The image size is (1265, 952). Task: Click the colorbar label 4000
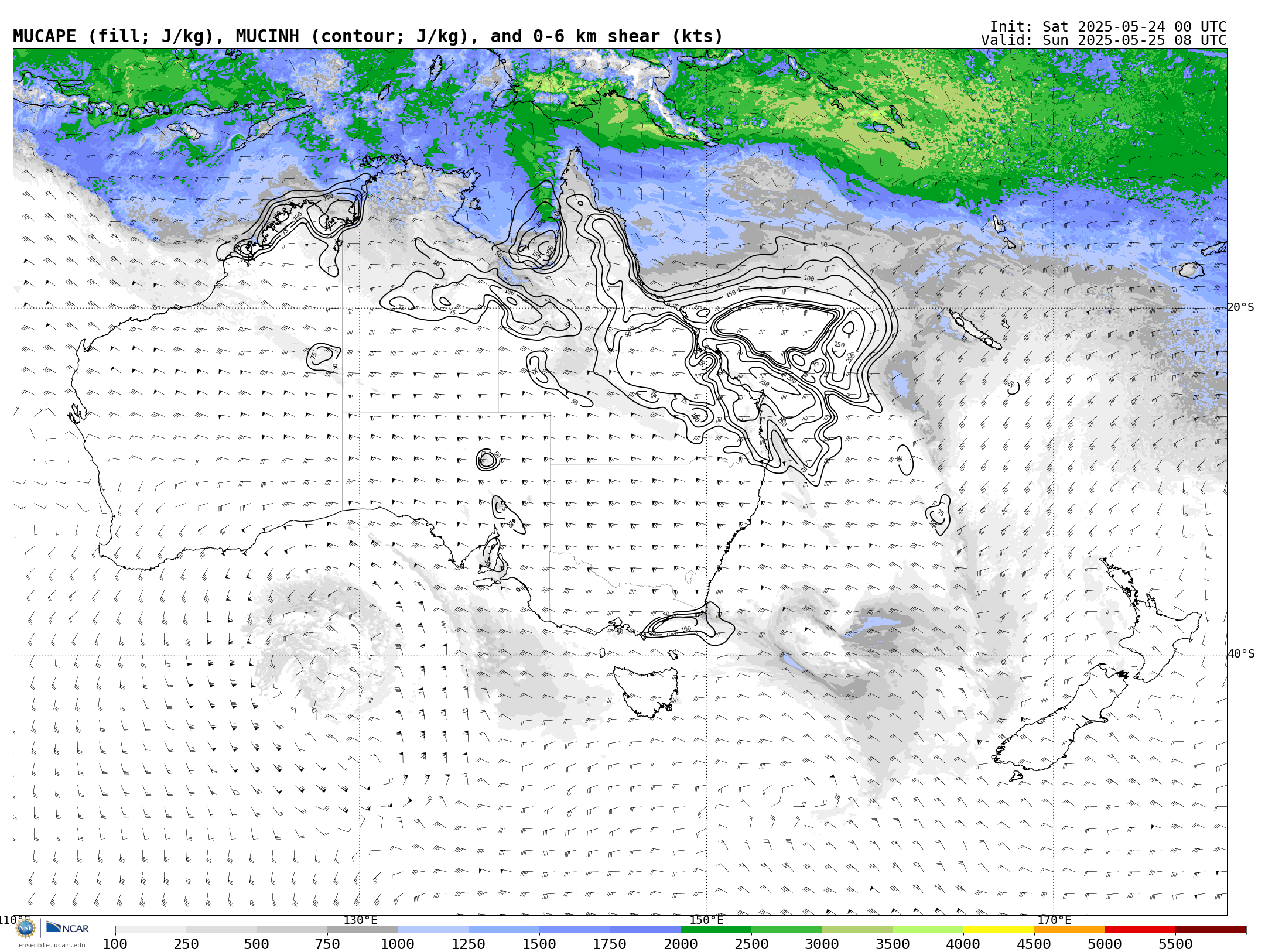coord(963,944)
